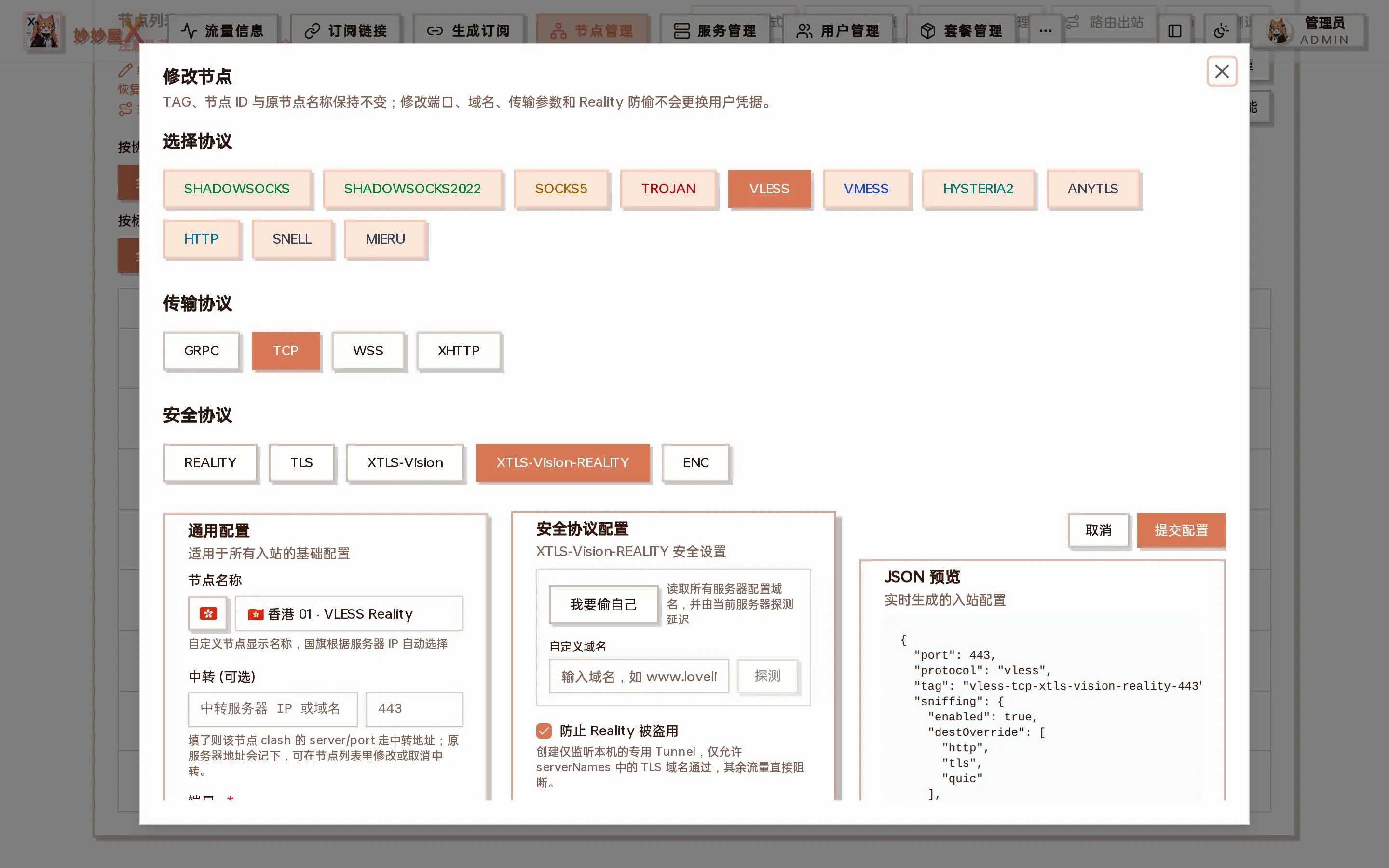The image size is (1389, 868).
Task: Switch to 用户管理 tab
Action: (x=838, y=30)
